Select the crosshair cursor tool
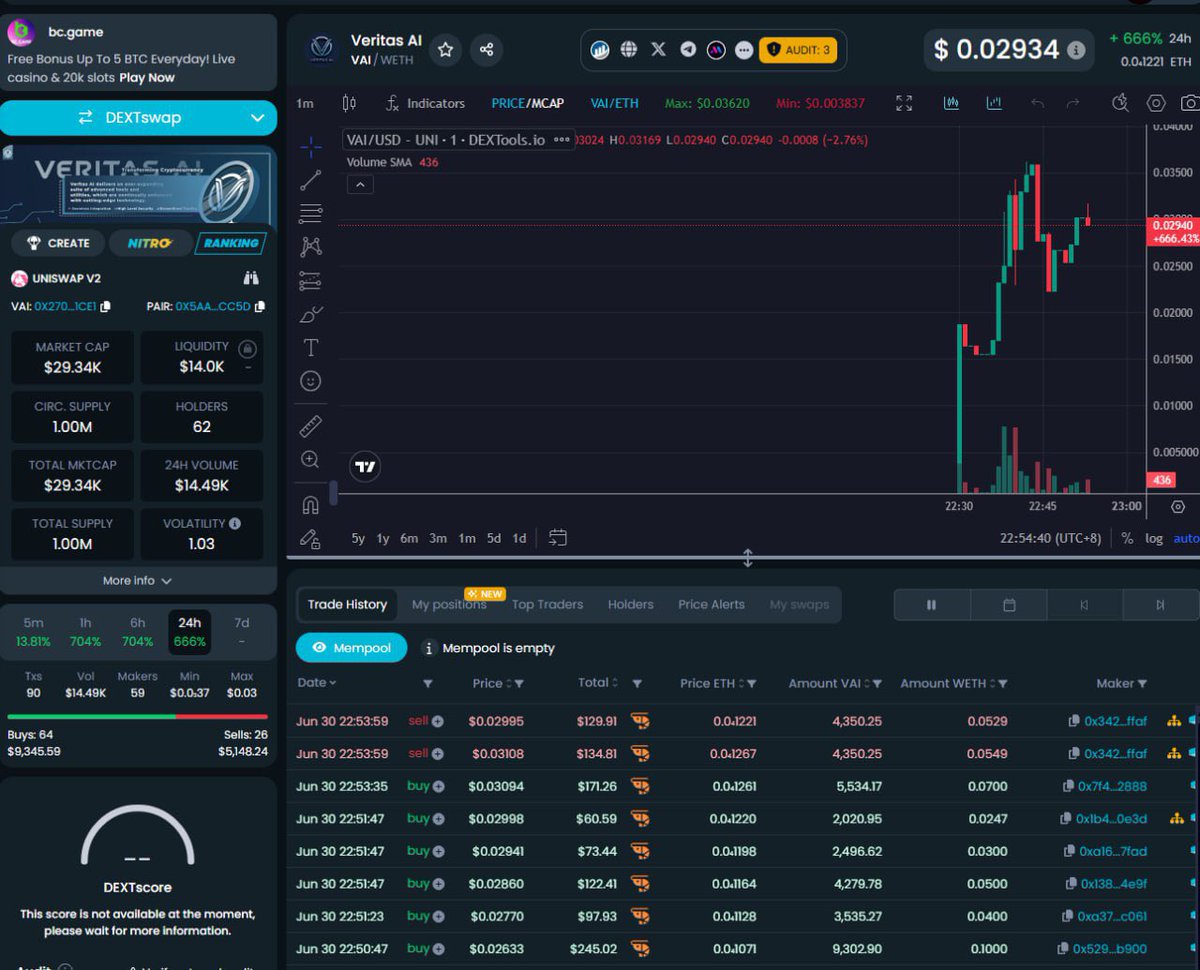This screenshot has width=1200, height=970. click(311, 147)
